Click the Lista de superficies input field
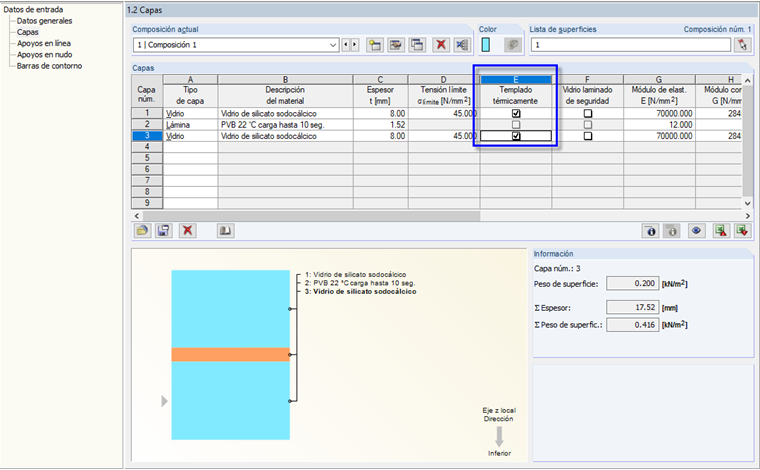This screenshot has height=470, width=760. tap(631, 45)
